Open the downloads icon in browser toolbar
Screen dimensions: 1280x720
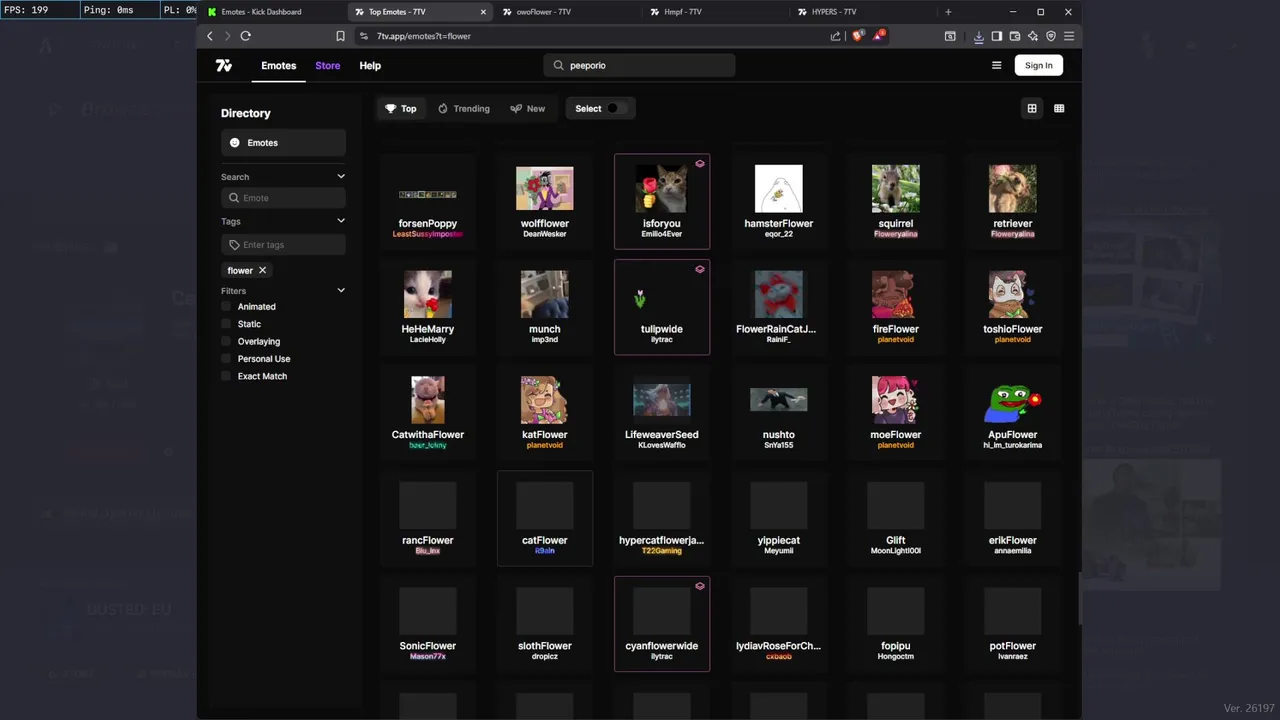pyautogui.click(x=978, y=36)
